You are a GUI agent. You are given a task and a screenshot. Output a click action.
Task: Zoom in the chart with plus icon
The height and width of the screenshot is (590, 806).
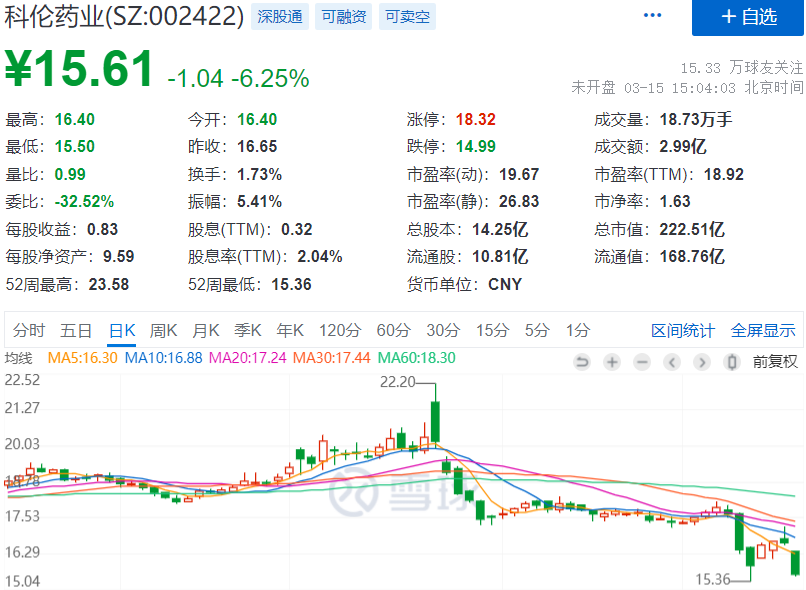tap(612, 362)
